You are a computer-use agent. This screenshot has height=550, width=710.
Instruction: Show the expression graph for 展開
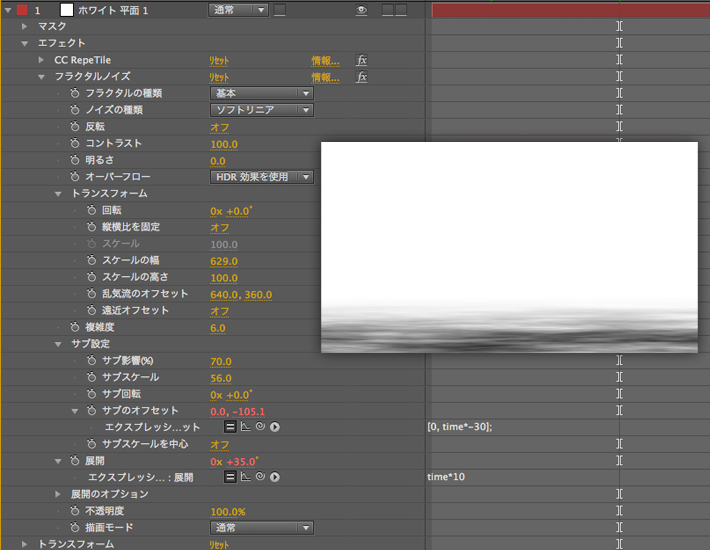click(244, 477)
